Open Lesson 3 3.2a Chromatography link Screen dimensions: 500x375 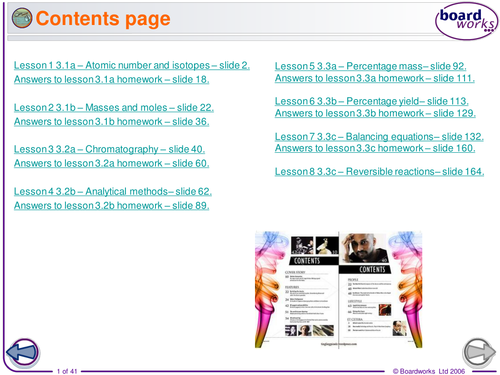(x=109, y=149)
